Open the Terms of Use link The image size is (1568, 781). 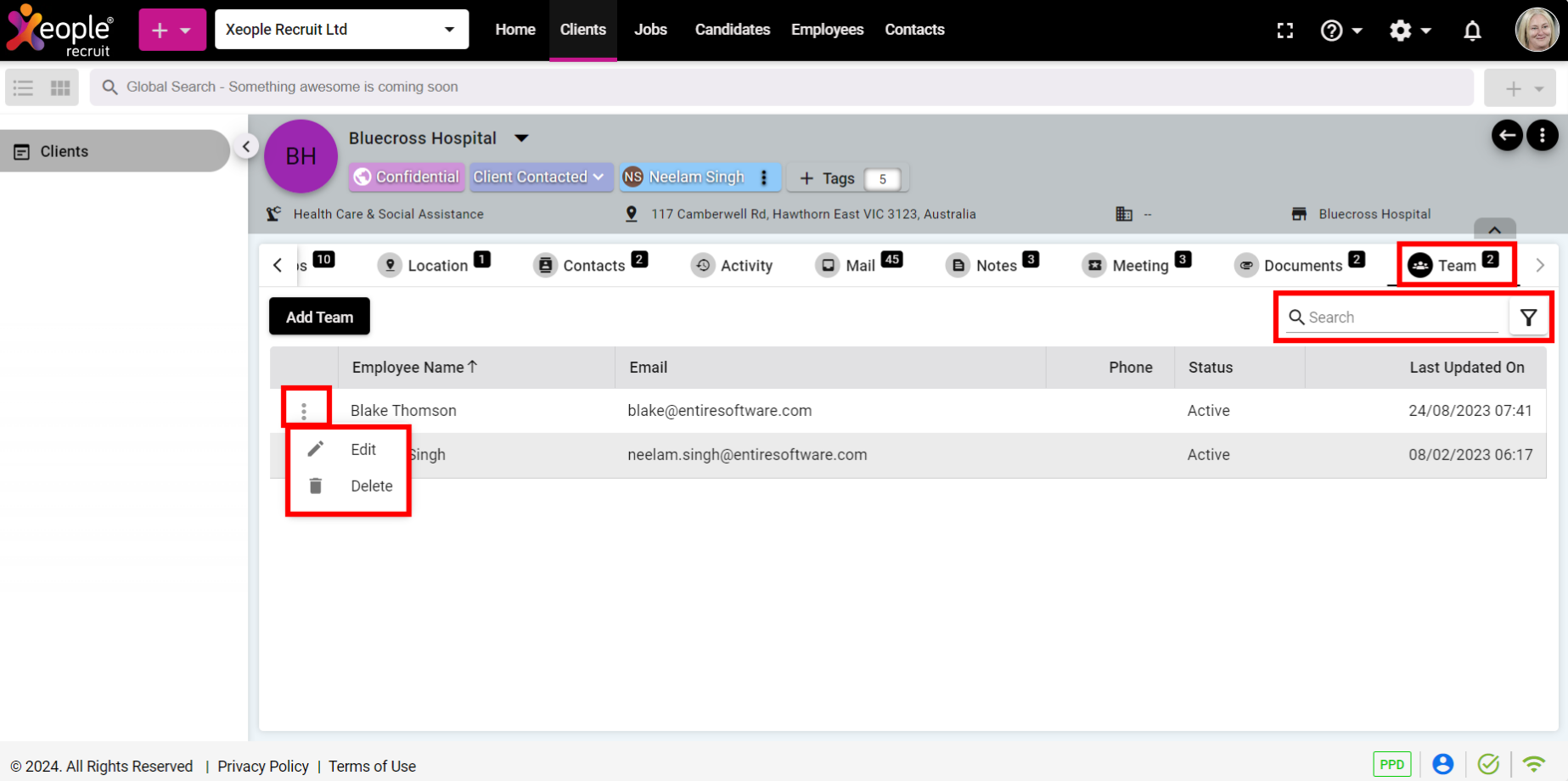click(x=372, y=767)
